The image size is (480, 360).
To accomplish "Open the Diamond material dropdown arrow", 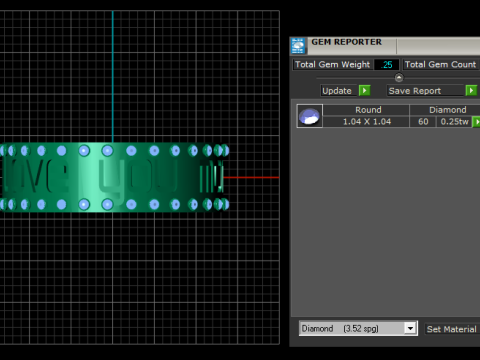I will 410,329.
